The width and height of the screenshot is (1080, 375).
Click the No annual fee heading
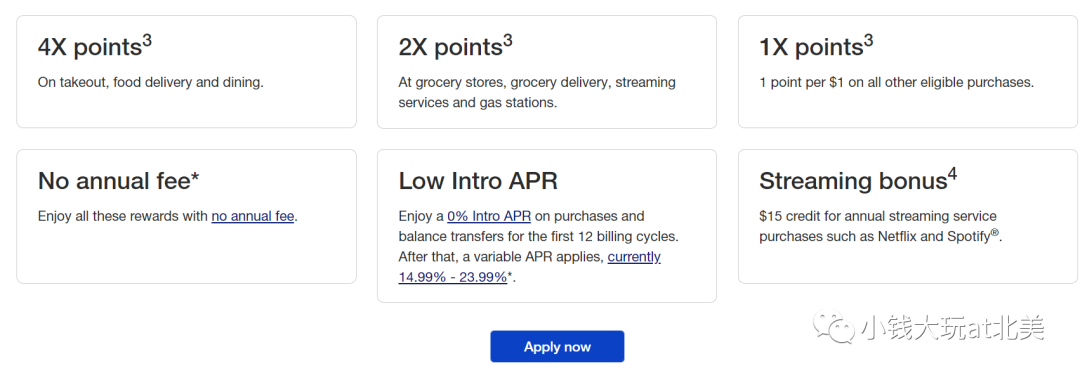pos(118,181)
